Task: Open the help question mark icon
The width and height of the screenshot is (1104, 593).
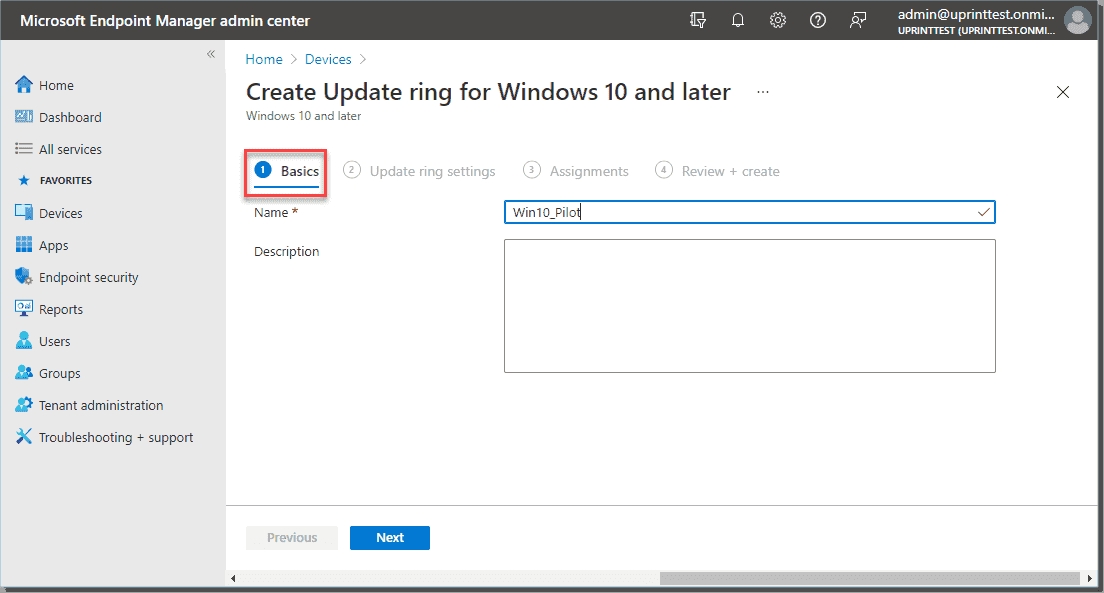Action: 817,20
